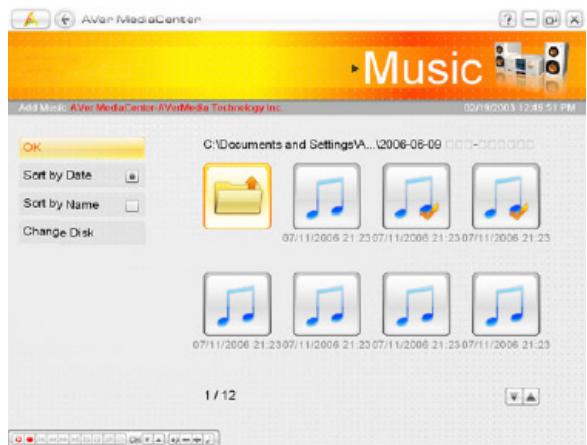Select the third music file in bottom row

pyautogui.click(x=416, y=304)
